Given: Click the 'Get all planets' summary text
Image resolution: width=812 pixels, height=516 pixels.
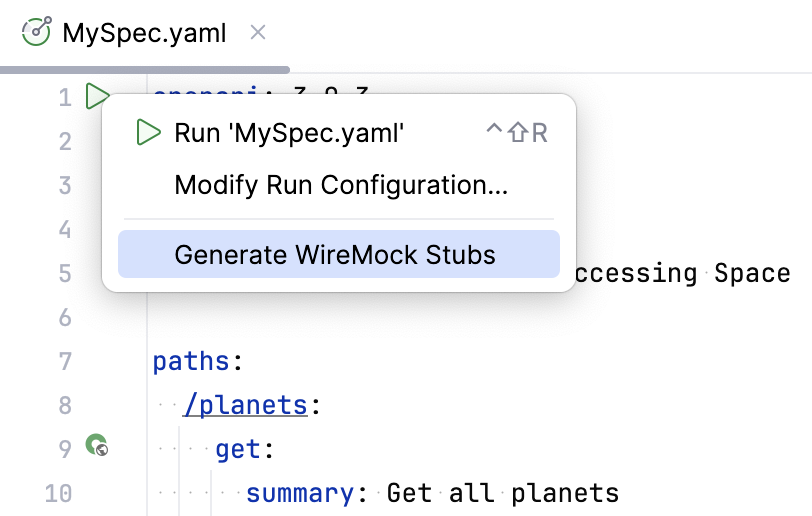Looking at the screenshot, I should (x=502, y=493).
